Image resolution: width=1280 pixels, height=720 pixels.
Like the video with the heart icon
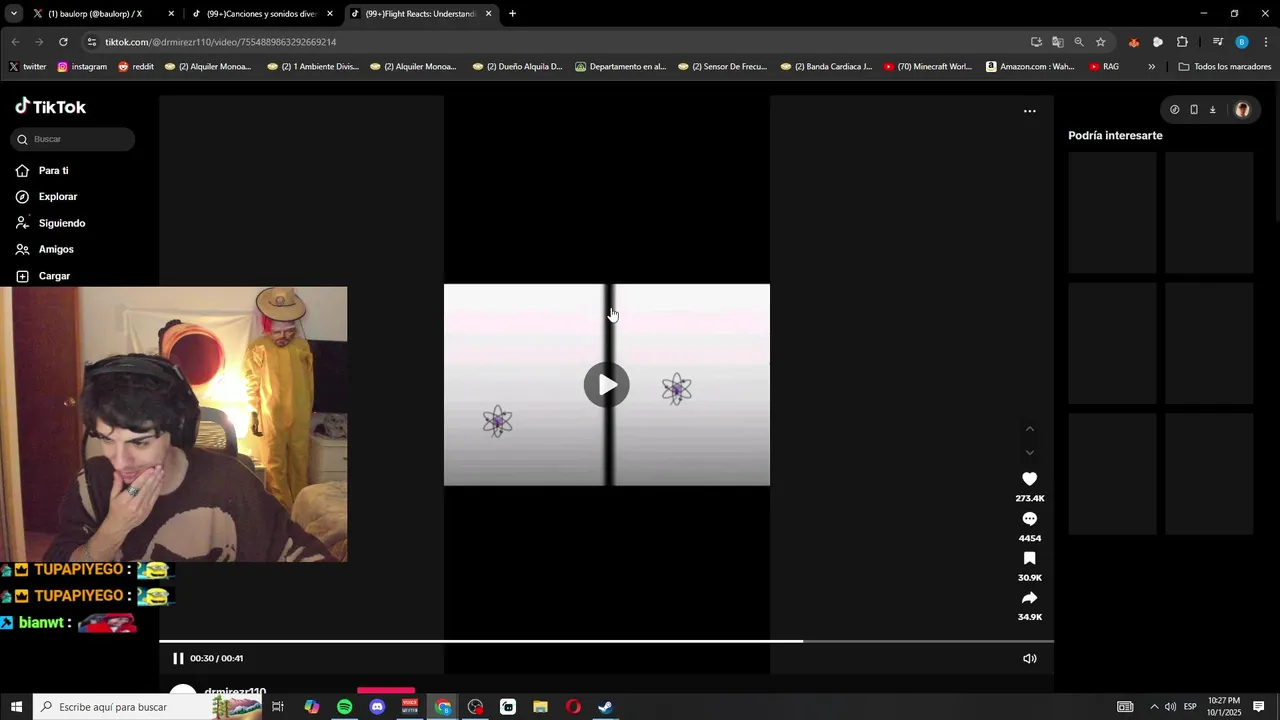[x=1029, y=479]
